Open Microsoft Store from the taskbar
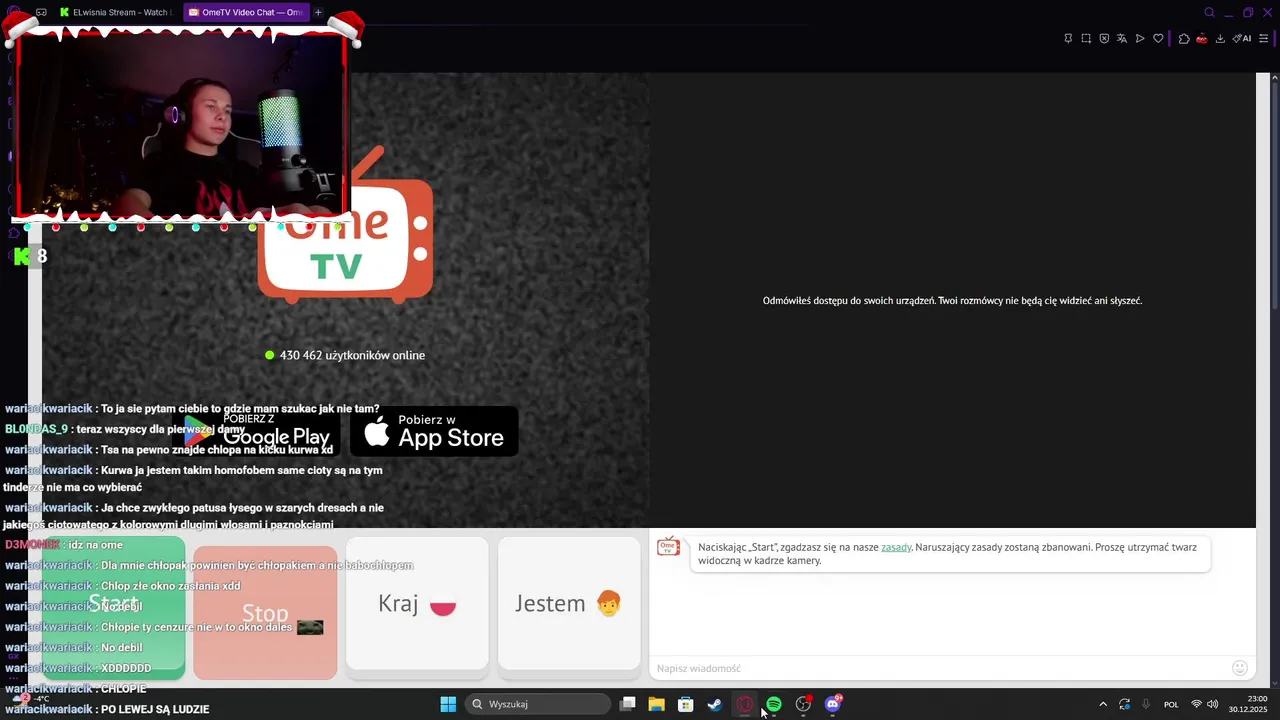Image resolution: width=1280 pixels, height=720 pixels. tap(685, 704)
